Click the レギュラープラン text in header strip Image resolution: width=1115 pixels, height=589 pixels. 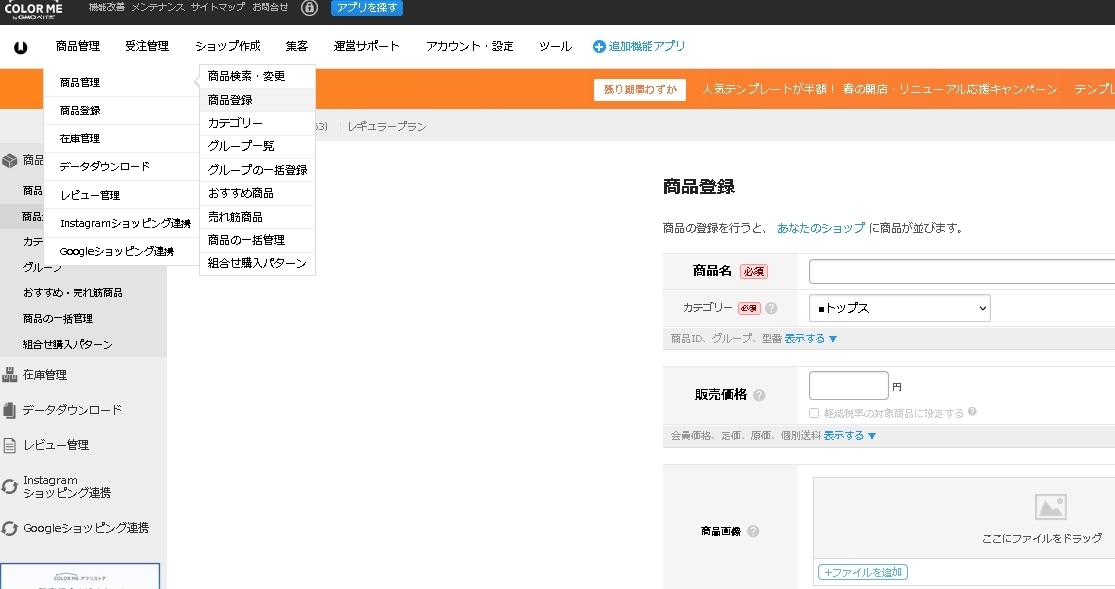tap(387, 127)
